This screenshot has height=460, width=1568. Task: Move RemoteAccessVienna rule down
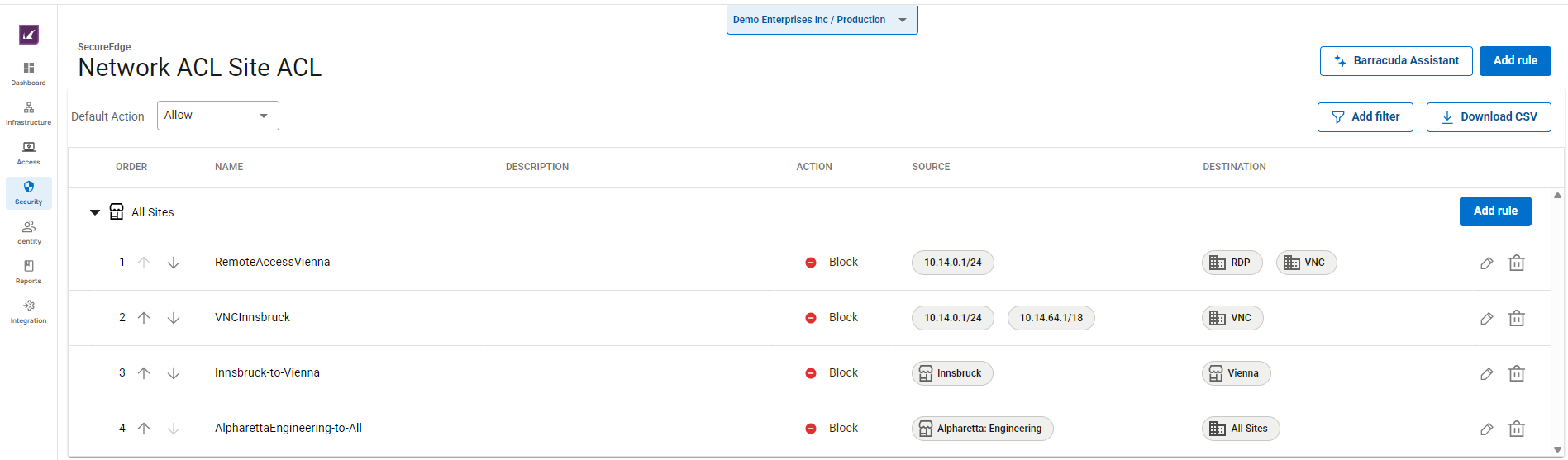[x=174, y=263]
